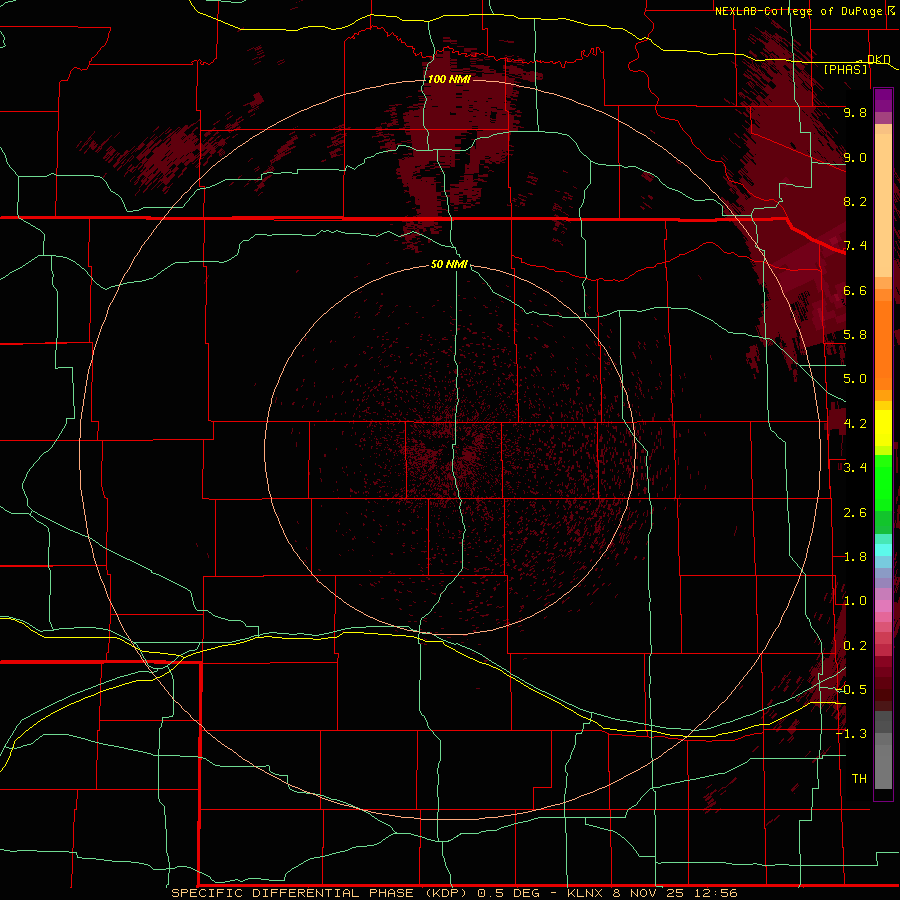
Task: Click the 50 NMI range ring label
Action: click(449, 264)
